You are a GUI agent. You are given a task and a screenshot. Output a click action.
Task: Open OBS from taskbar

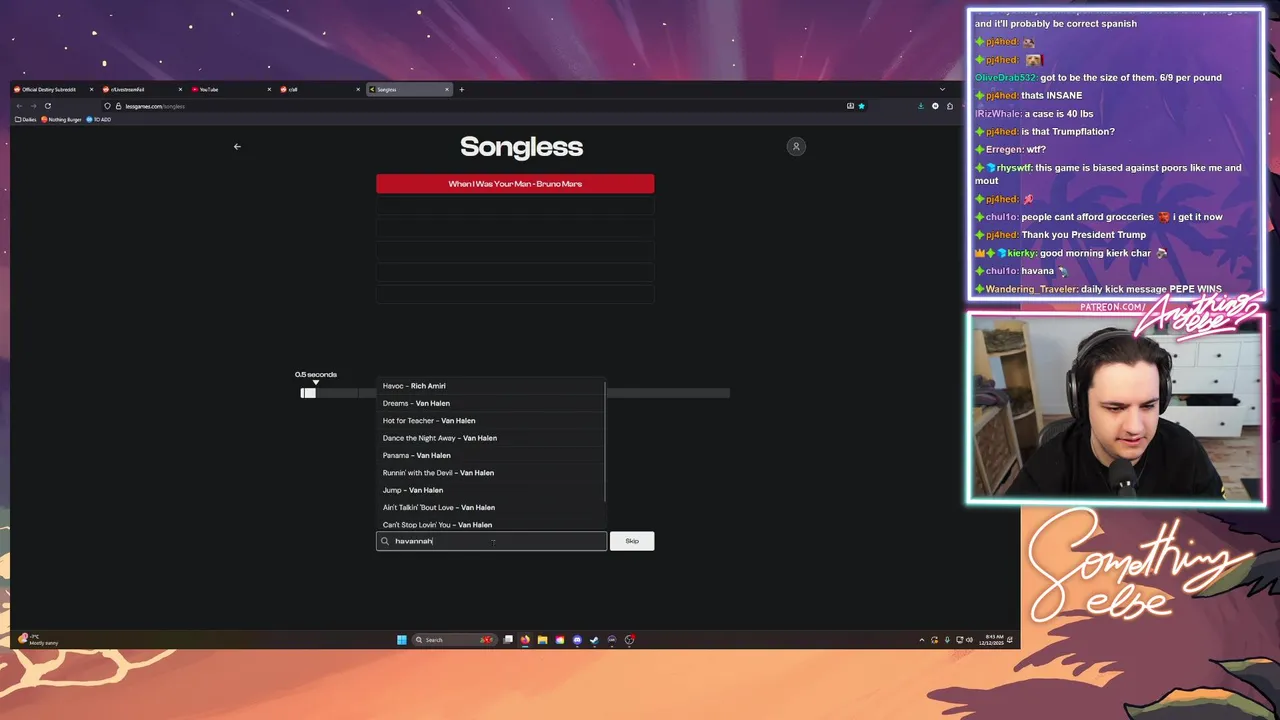click(x=629, y=640)
